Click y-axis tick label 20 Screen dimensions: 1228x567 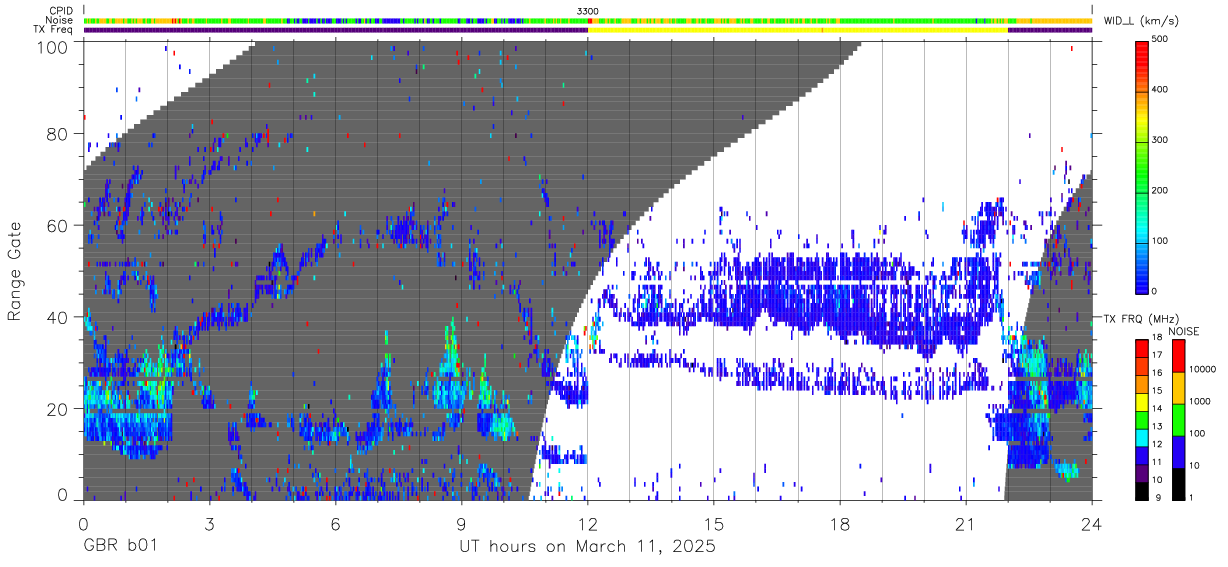[x=58, y=409]
